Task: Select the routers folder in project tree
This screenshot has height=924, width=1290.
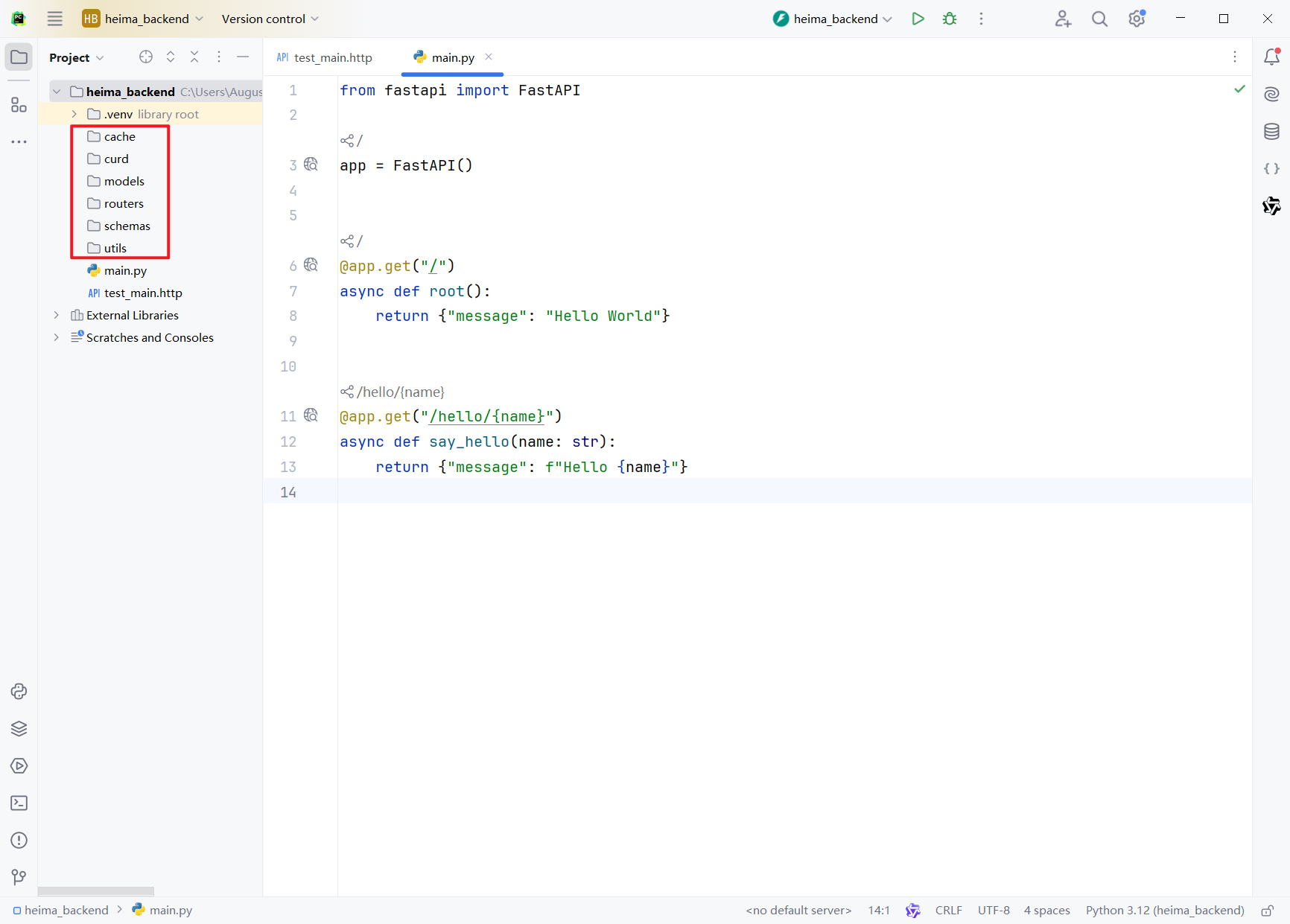Action: pyautogui.click(x=124, y=203)
